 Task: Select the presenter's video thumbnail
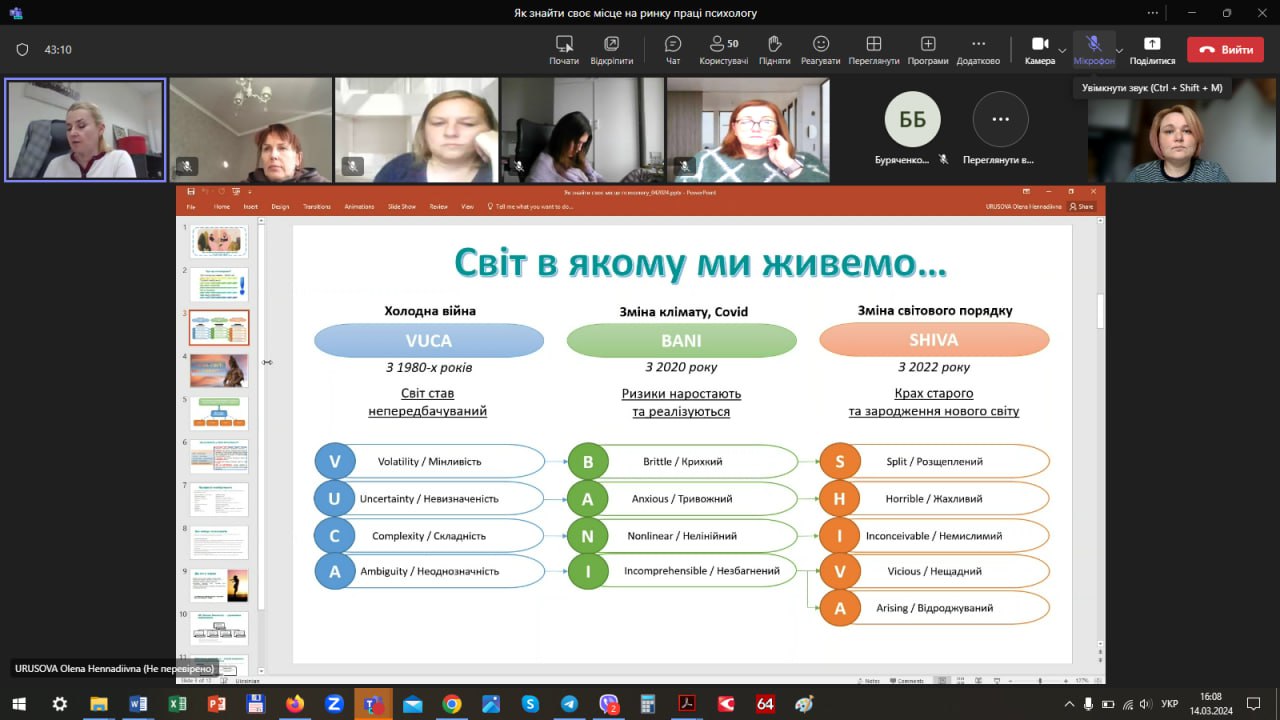click(85, 130)
